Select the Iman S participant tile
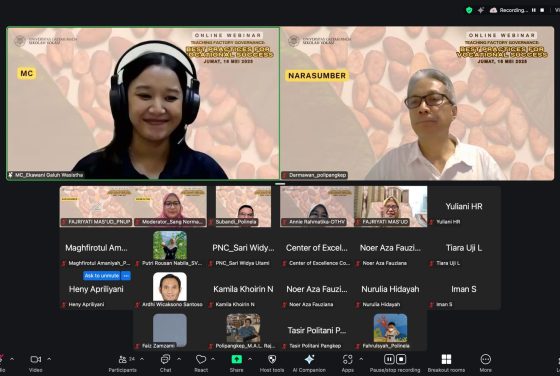Screen dimensions: 560x376 (464, 289)
